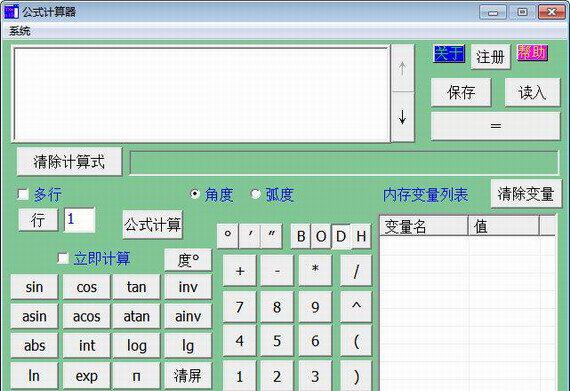The width and height of the screenshot is (570, 391).
Task: Switch to hexadecimal with the H button
Action: (361, 237)
